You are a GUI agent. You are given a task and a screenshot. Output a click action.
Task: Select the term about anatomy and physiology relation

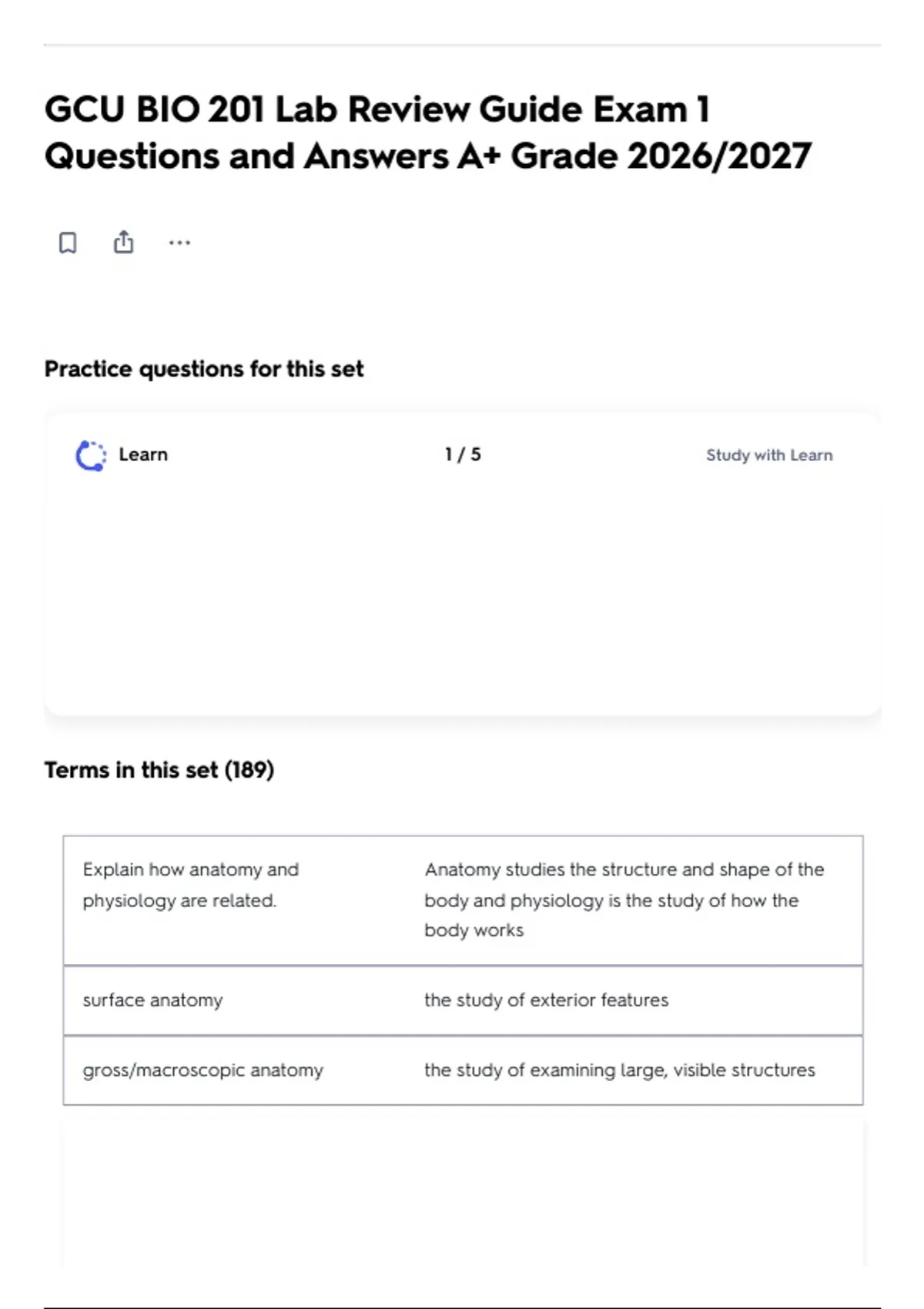pyautogui.click(x=191, y=885)
